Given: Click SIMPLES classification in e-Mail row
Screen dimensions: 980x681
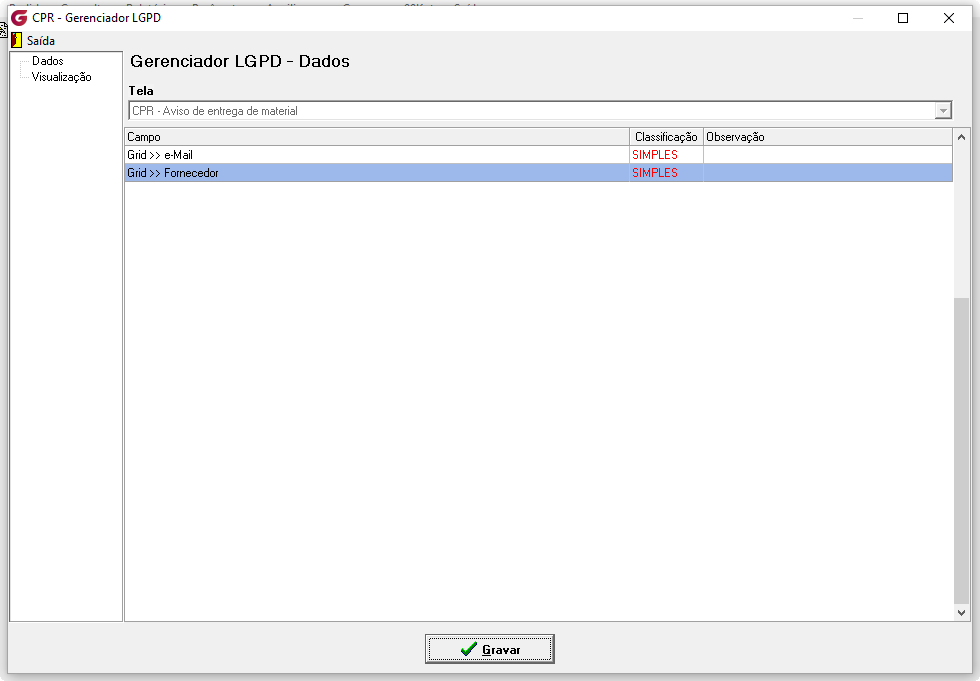Looking at the screenshot, I should pos(655,155).
